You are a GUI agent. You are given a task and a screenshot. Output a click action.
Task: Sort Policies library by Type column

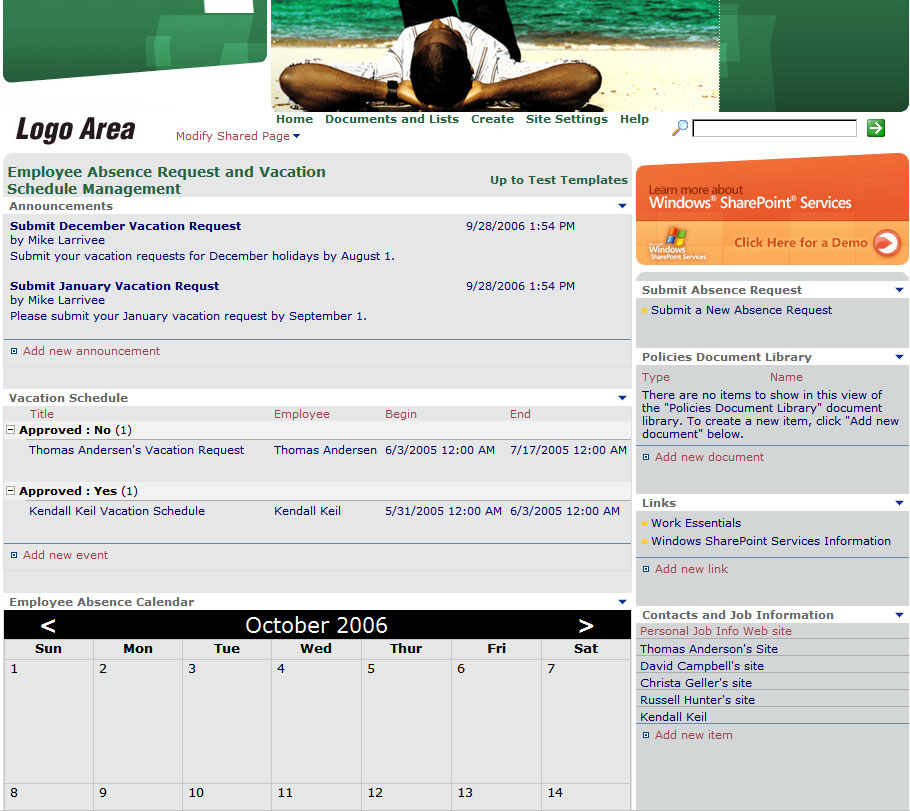tap(656, 377)
